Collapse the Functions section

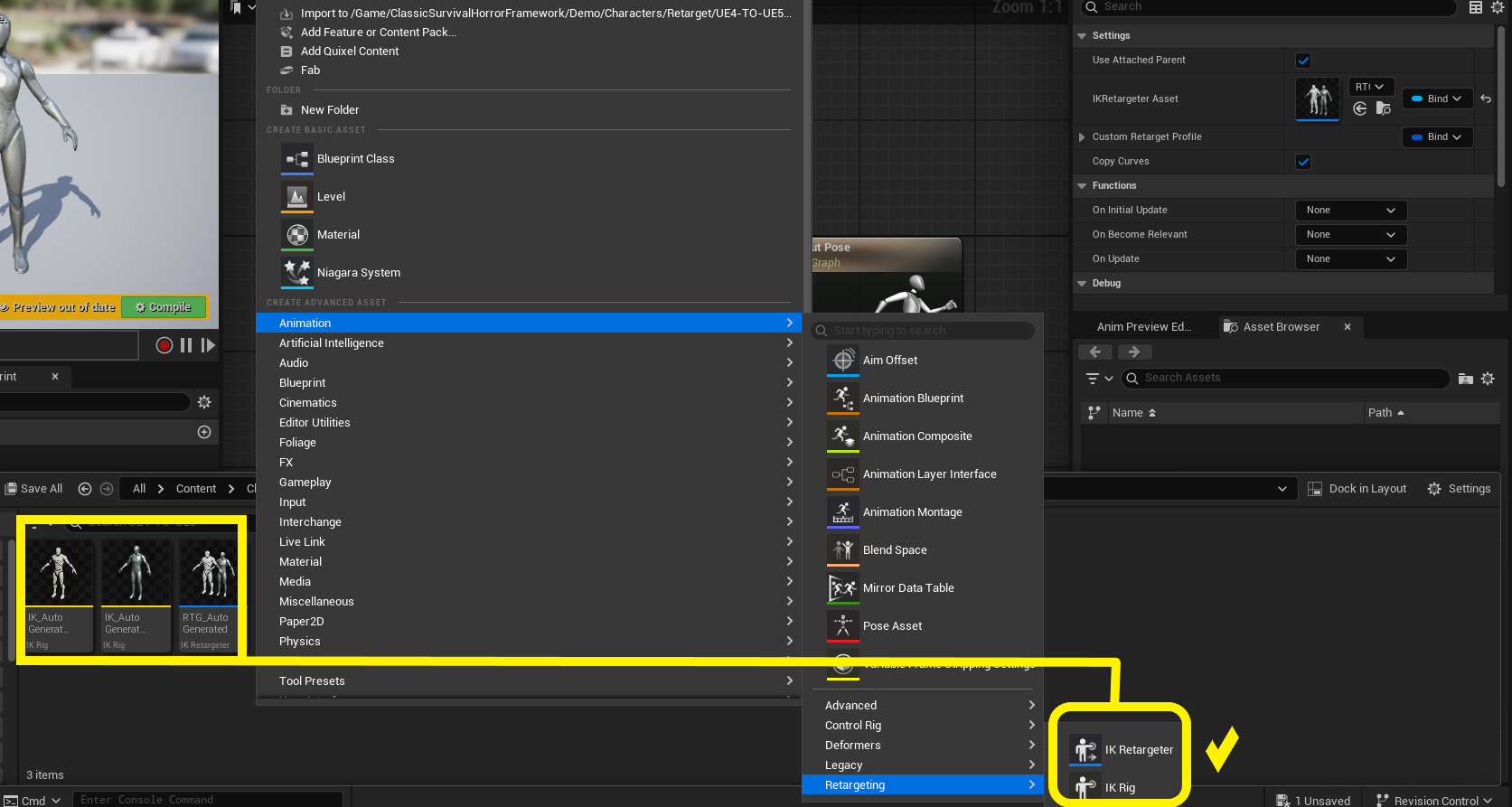(x=1082, y=186)
